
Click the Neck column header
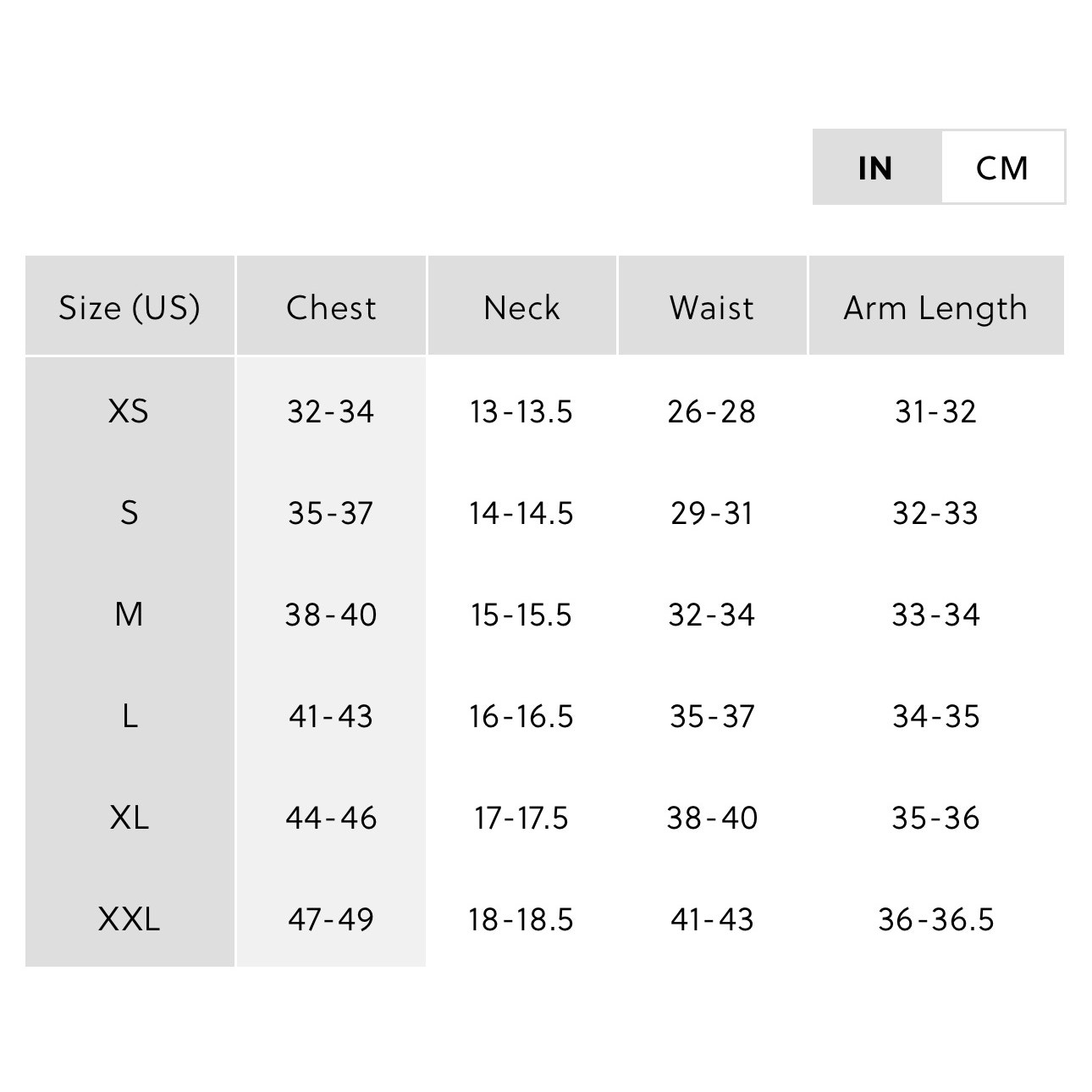point(522,306)
